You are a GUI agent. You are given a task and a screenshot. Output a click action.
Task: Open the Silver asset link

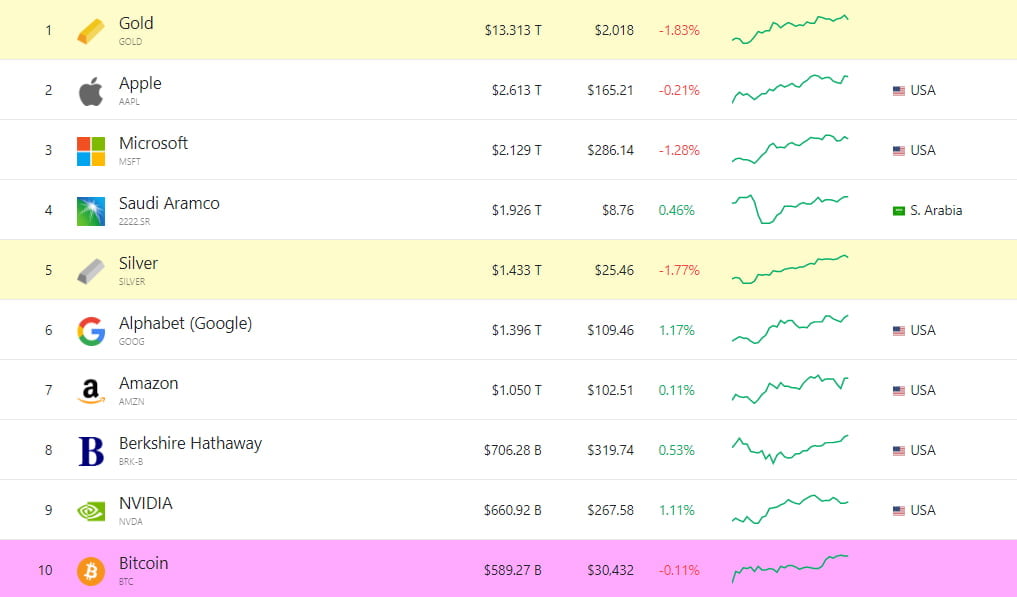(x=138, y=263)
